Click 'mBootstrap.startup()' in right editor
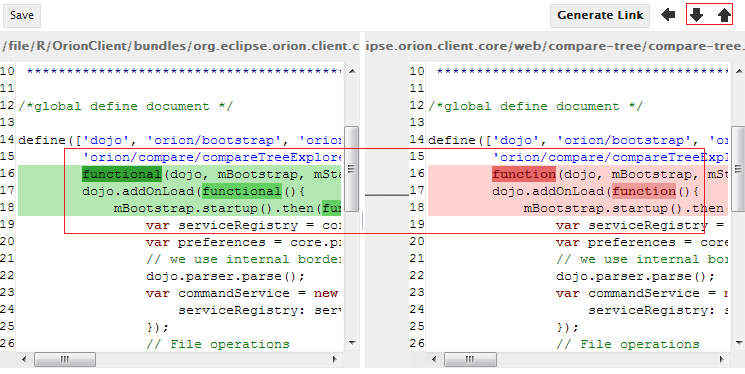Screen dimensions: 745x374 pos(603,208)
